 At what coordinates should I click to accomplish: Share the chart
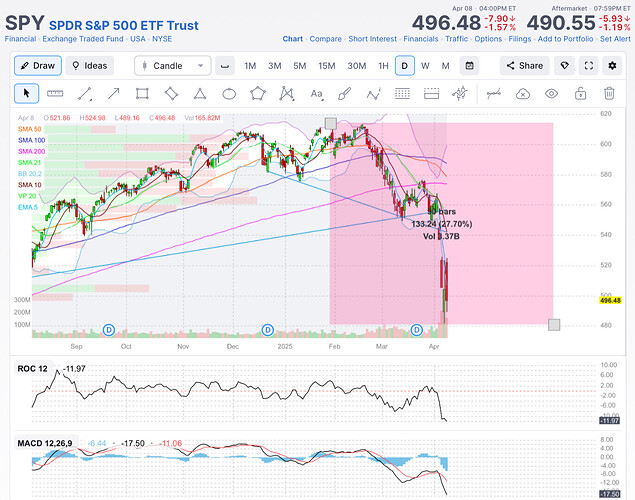[524, 66]
